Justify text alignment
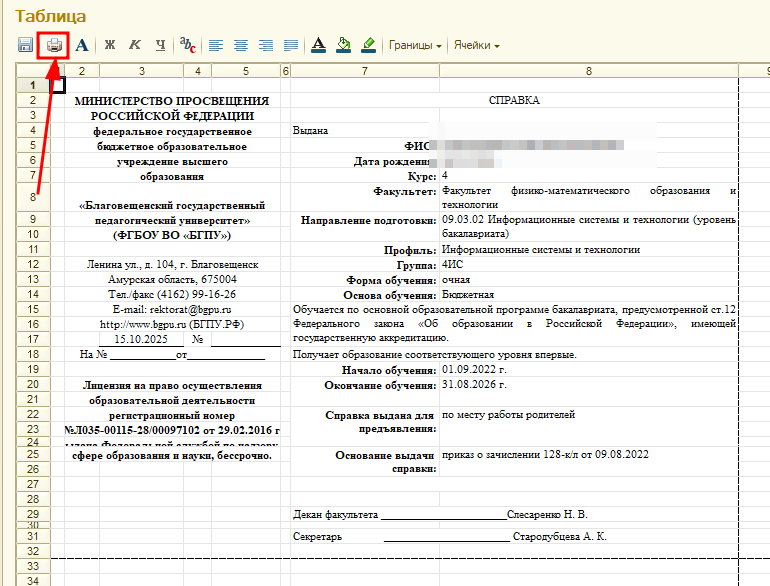The height and width of the screenshot is (586, 770). (x=291, y=45)
